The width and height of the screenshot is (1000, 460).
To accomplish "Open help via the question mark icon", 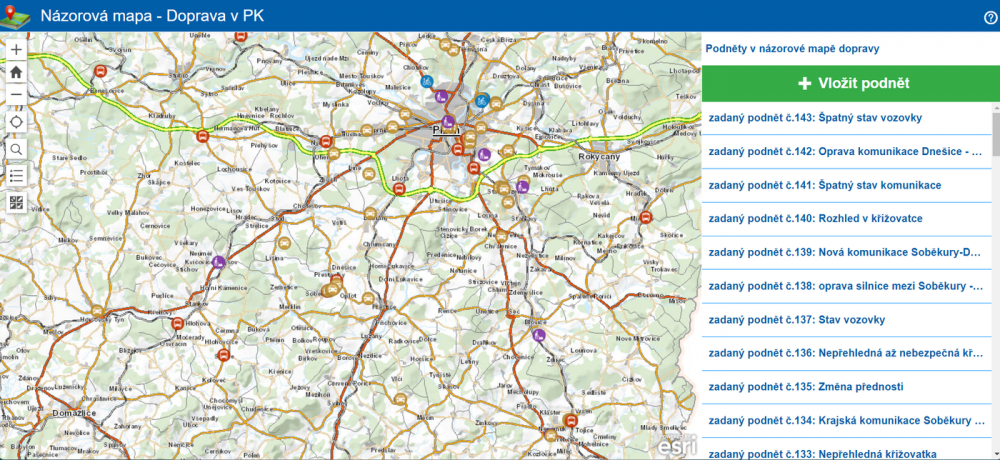I will point(990,16).
